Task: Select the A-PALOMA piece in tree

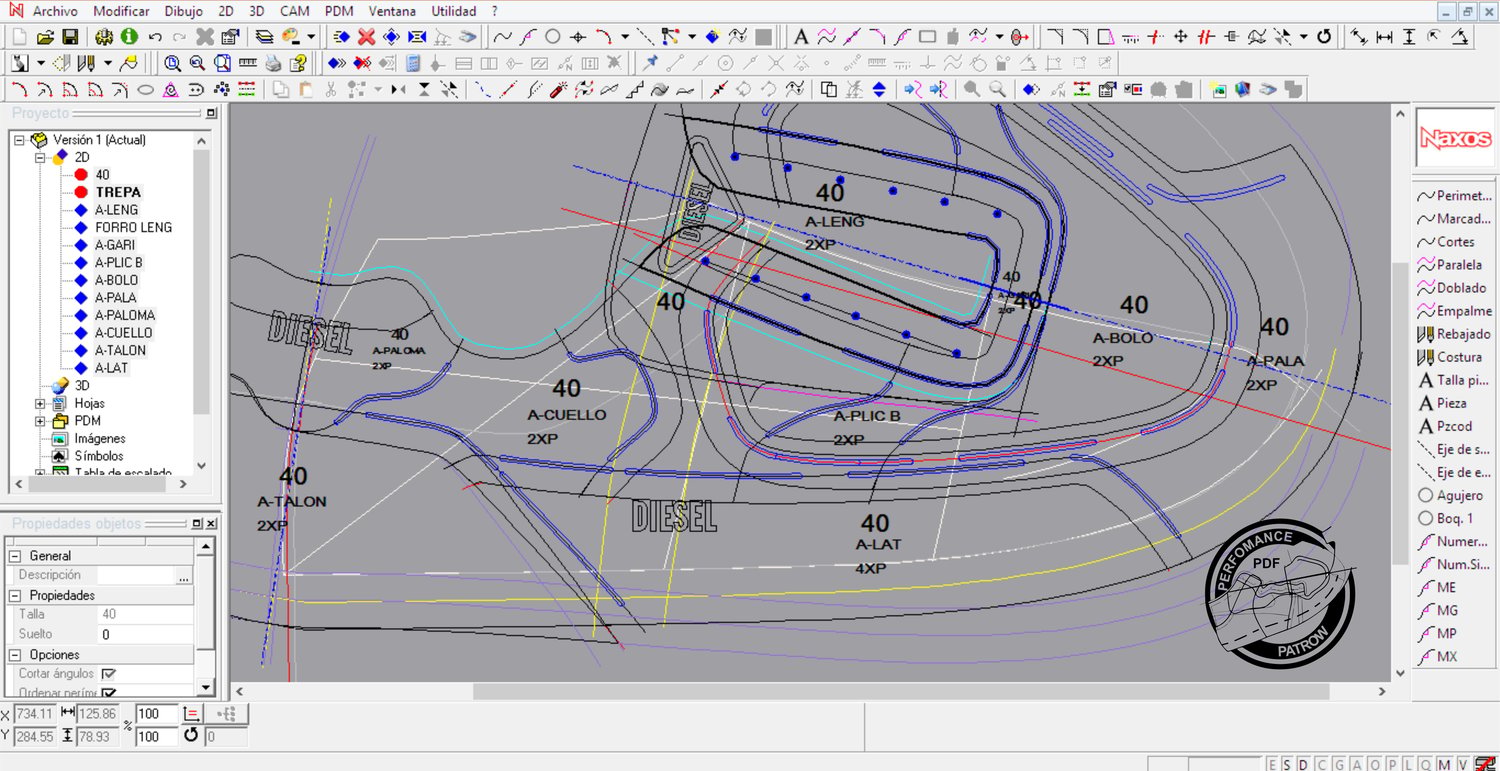Action: [125, 315]
